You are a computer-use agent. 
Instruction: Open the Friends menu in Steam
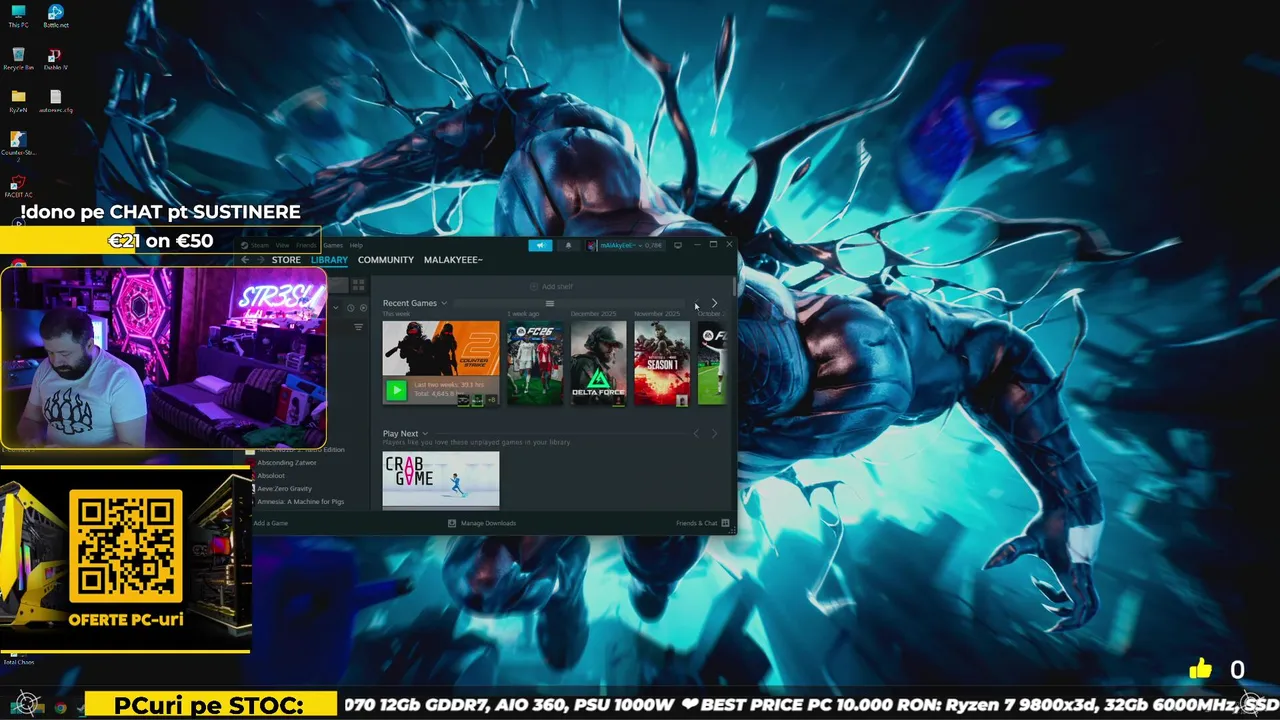[306, 245]
